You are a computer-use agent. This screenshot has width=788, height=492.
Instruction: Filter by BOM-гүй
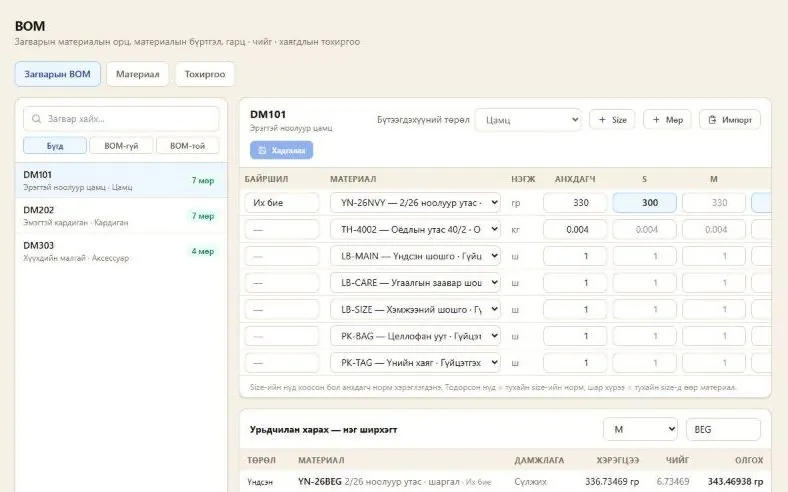click(x=121, y=146)
